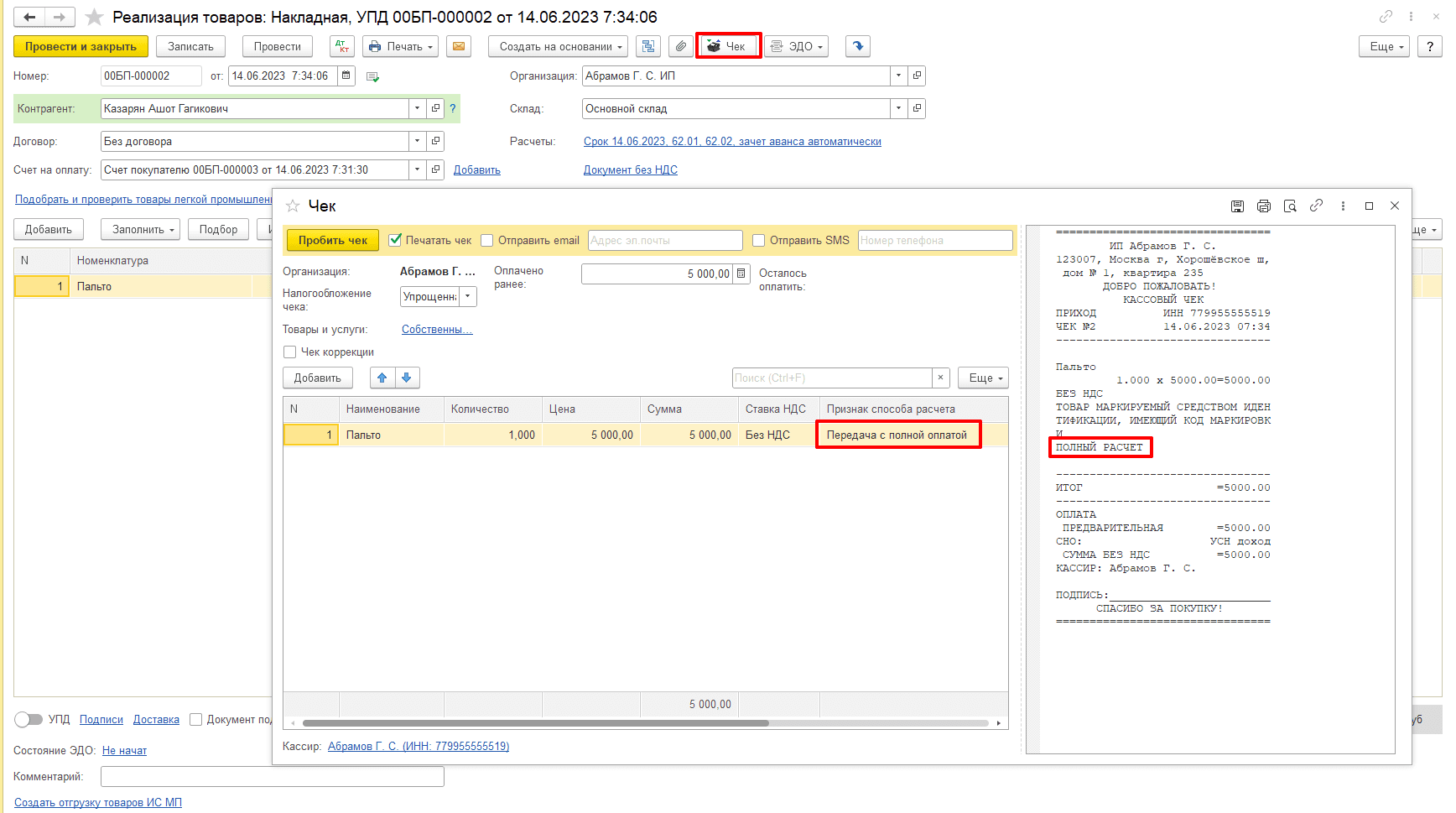Click the envelope email icon in toolbar
1456x813 pixels.
click(x=459, y=46)
